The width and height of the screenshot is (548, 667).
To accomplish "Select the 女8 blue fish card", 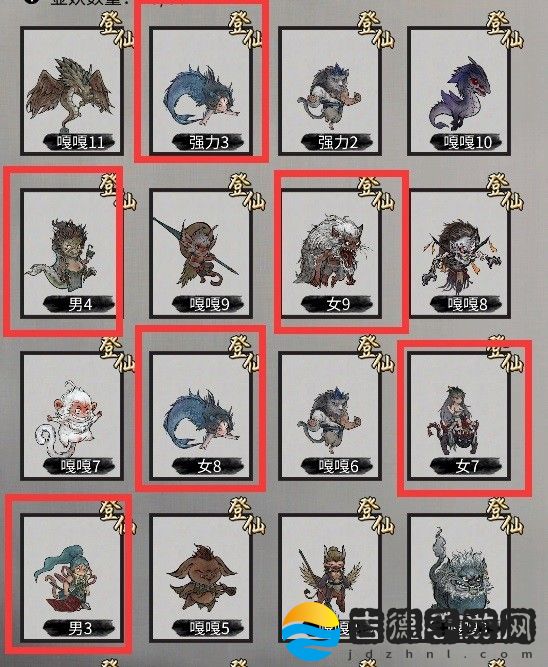I will click(x=201, y=416).
